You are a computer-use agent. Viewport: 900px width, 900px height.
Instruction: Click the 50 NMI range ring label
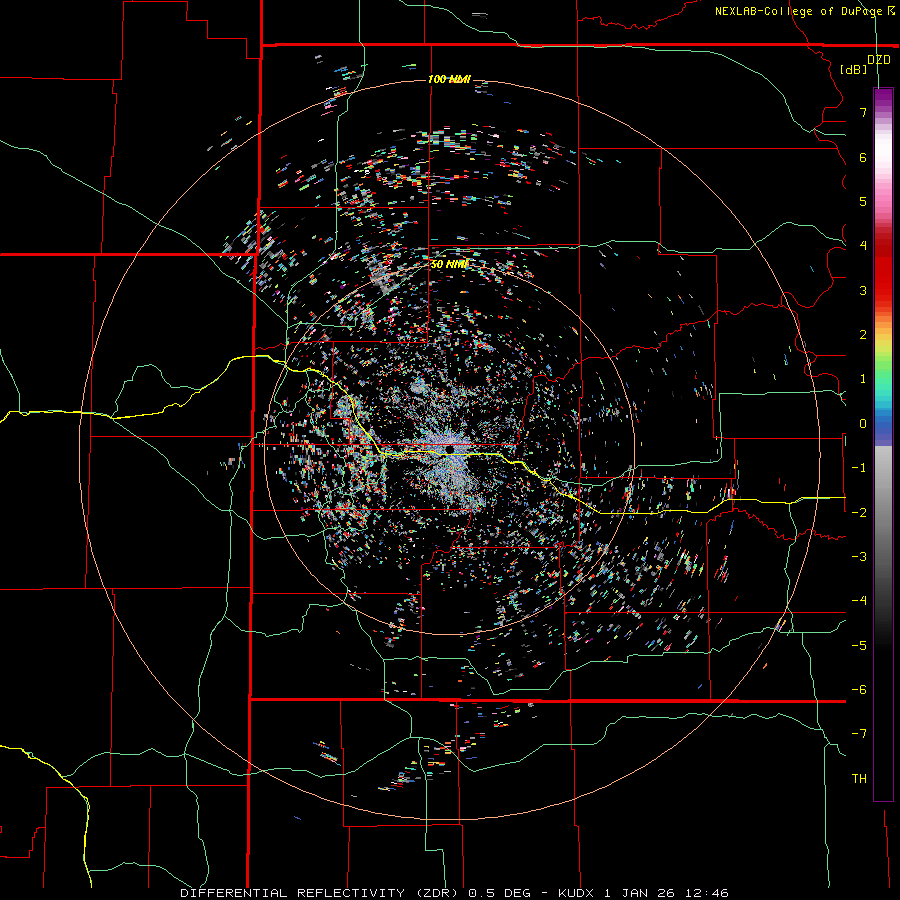[449, 264]
